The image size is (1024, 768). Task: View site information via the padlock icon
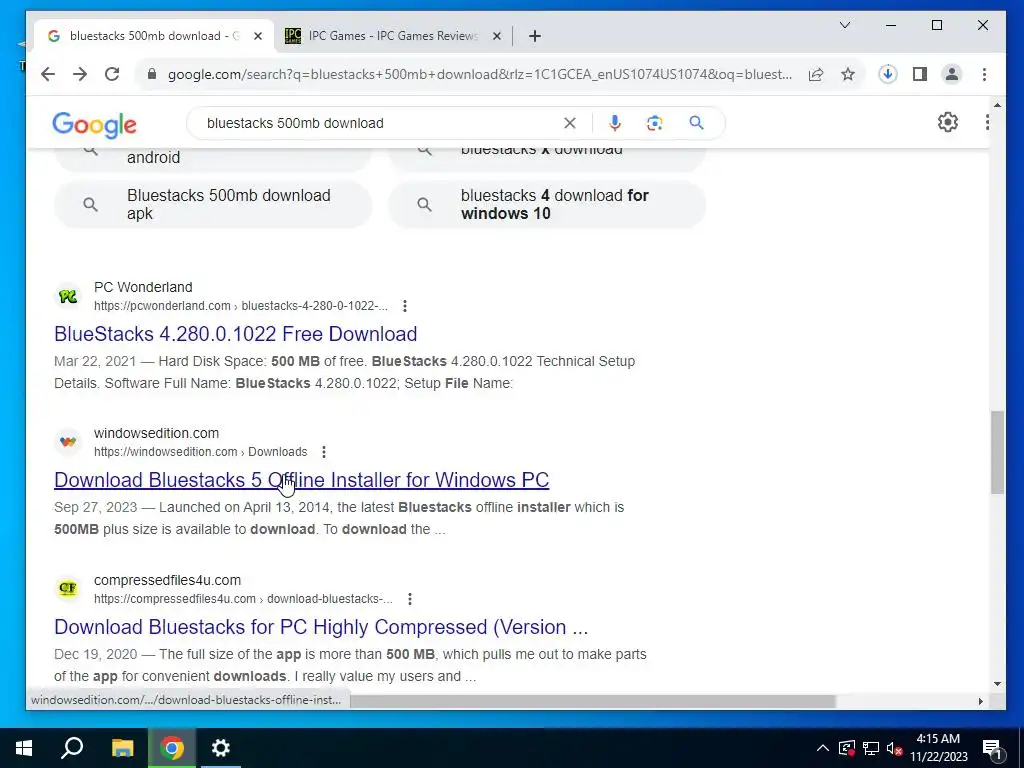(152, 74)
